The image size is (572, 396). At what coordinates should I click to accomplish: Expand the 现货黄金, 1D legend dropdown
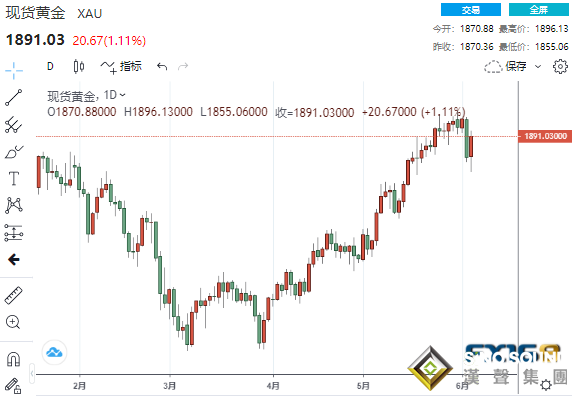point(123,95)
